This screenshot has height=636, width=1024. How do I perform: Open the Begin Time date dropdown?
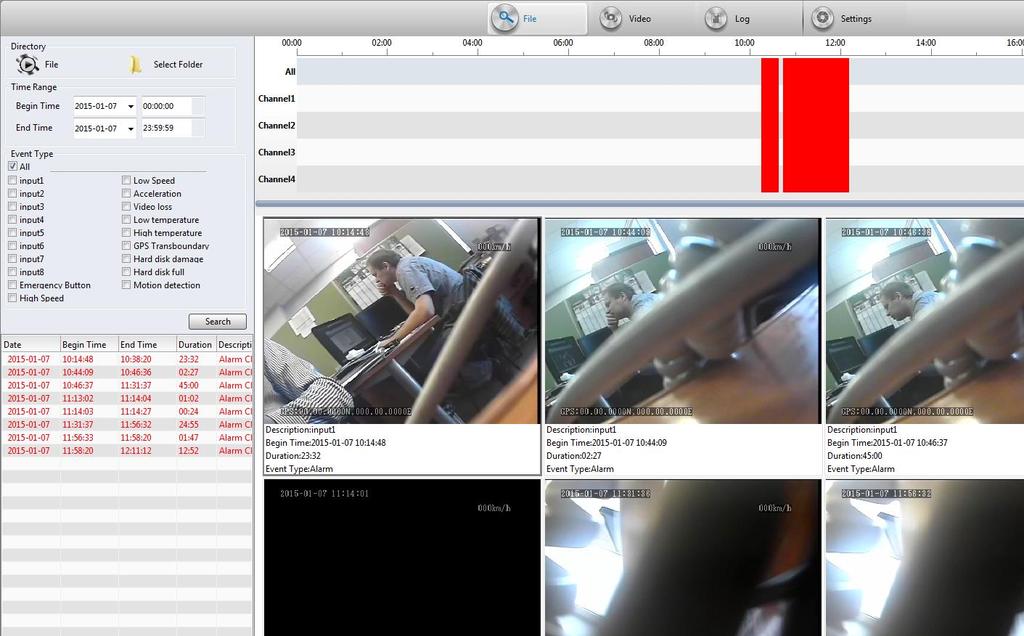click(x=131, y=106)
